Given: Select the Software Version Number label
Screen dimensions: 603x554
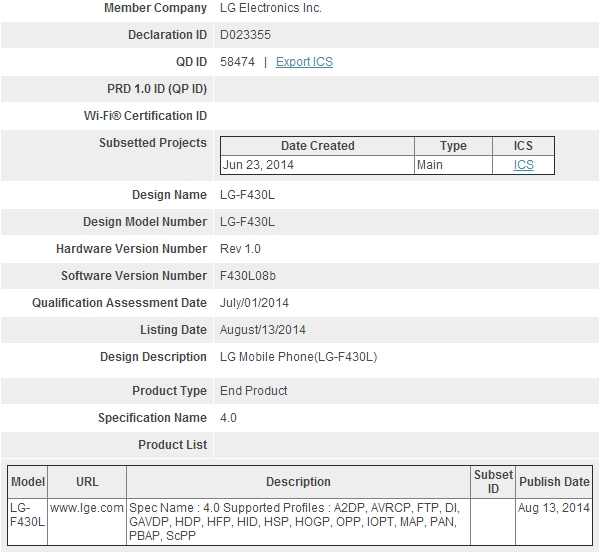Looking at the screenshot, I should click(134, 276).
